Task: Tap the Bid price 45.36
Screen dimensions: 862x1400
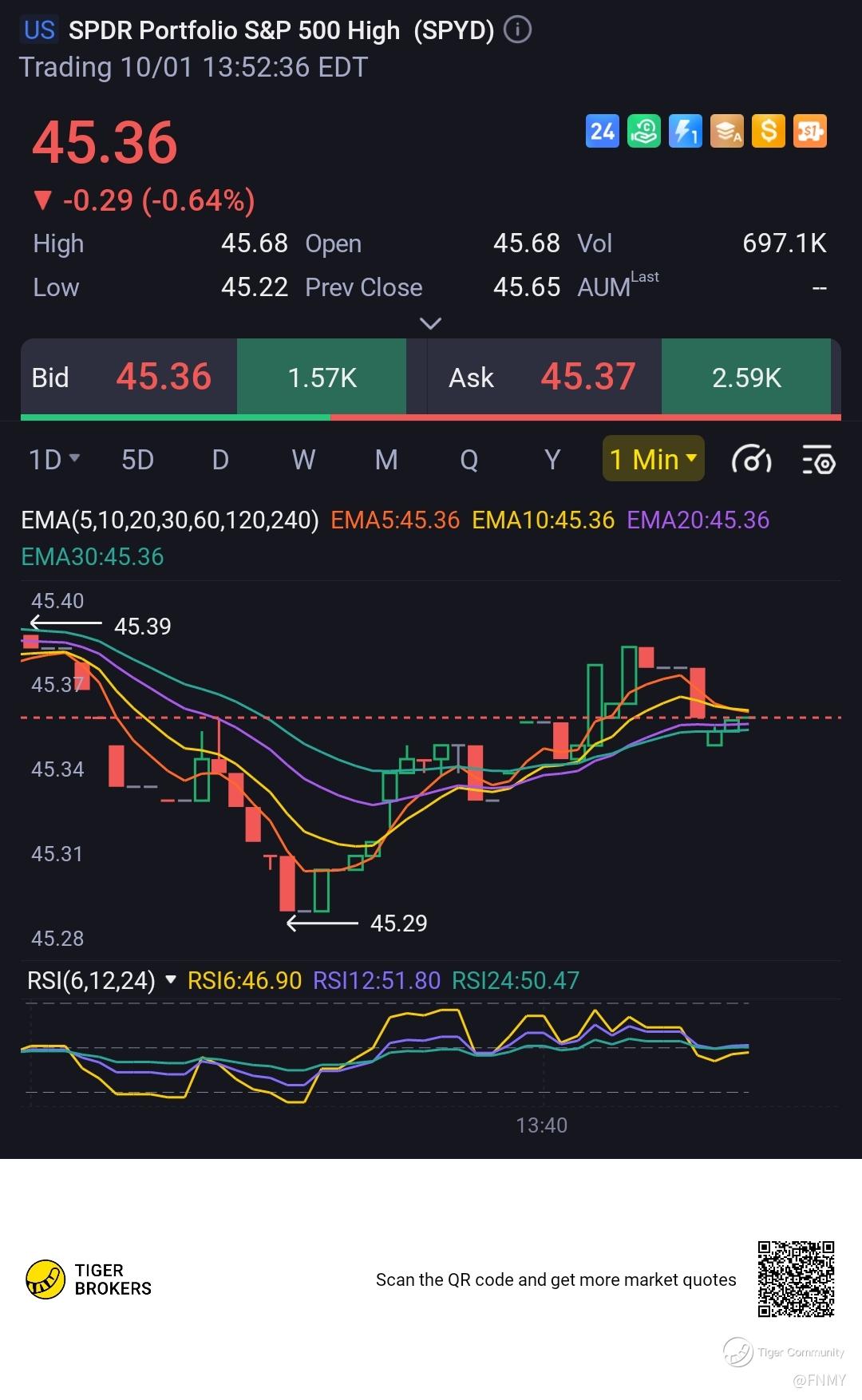Action: click(x=164, y=377)
